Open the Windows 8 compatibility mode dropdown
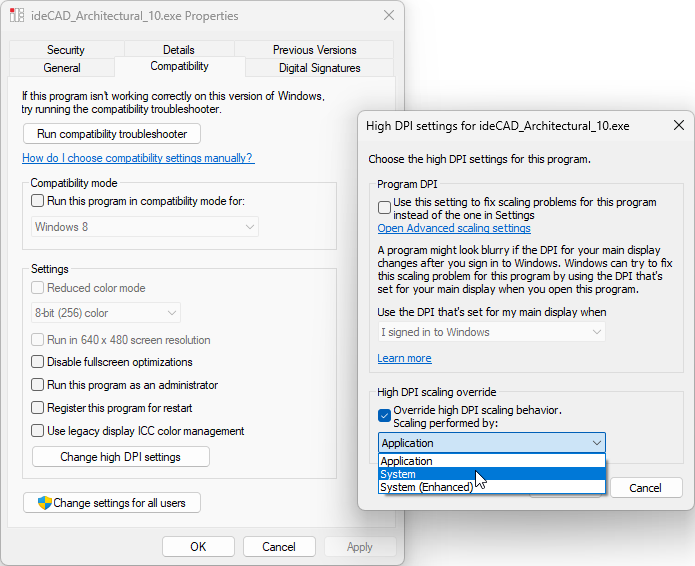The width and height of the screenshot is (695, 566). point(145,227)
